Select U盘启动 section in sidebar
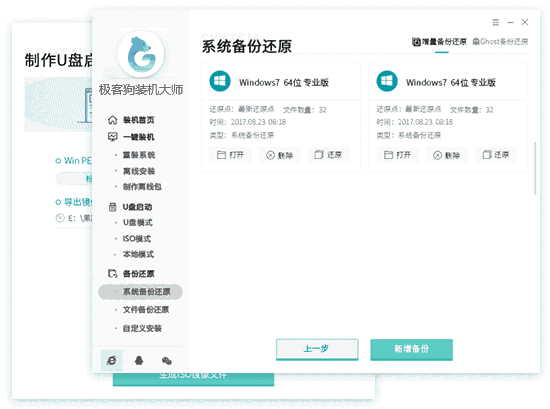Viewport: 550px width, 409px height. tap(138, 207)
